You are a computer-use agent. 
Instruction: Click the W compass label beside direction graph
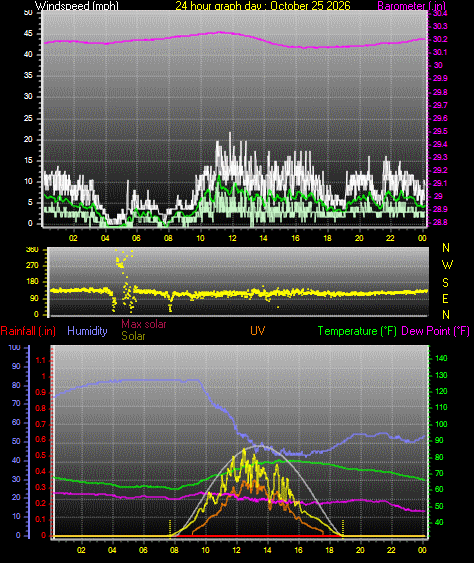(447, 265)
